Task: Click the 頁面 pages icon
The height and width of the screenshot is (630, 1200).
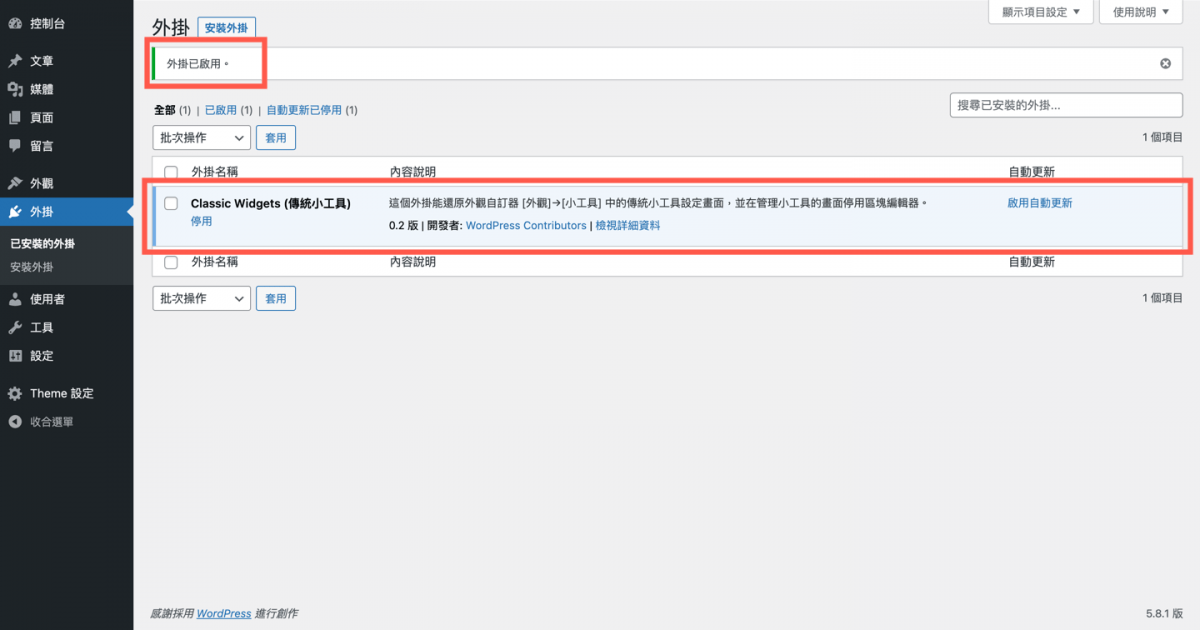Action: pos(15,117)
